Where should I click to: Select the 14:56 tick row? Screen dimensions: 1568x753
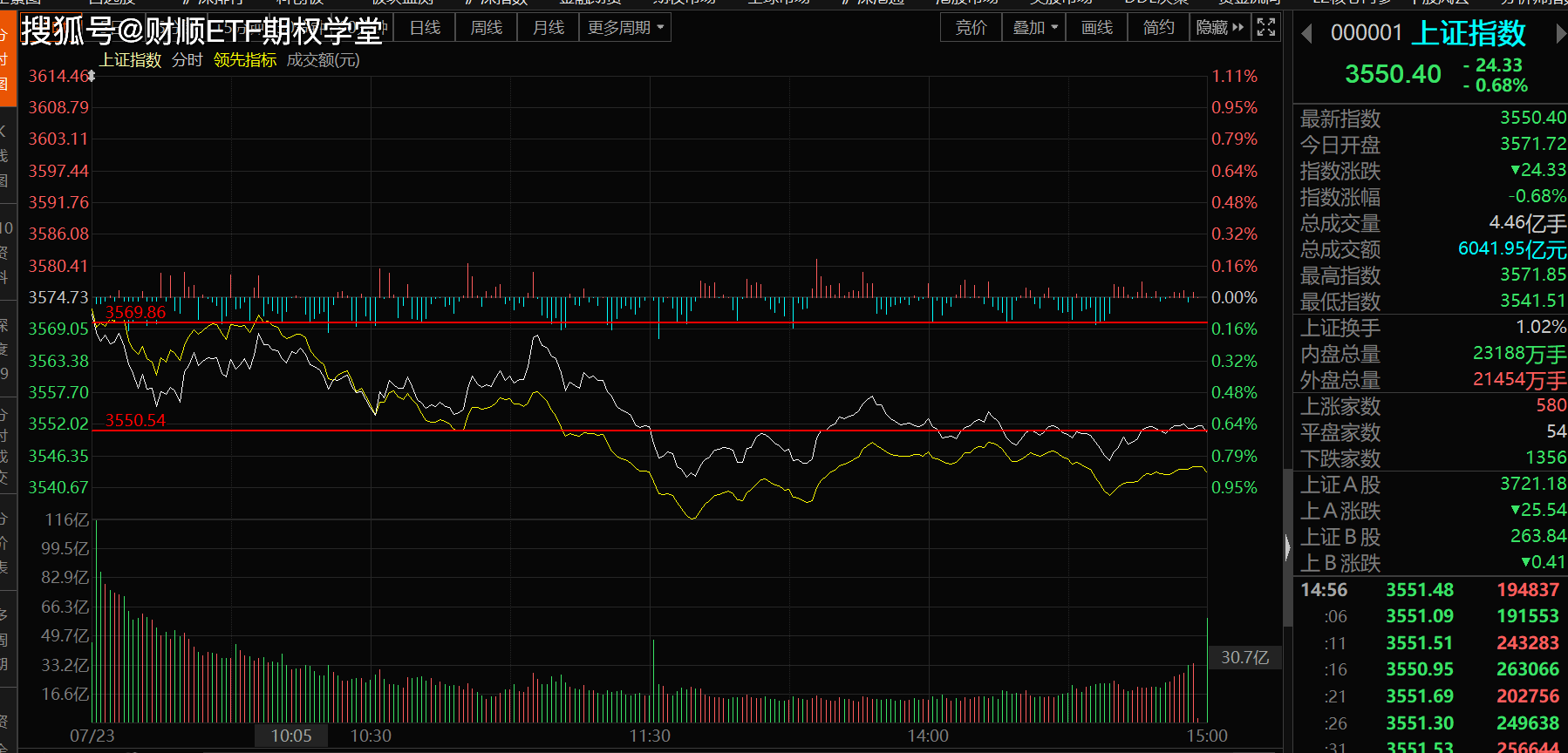1433,590
